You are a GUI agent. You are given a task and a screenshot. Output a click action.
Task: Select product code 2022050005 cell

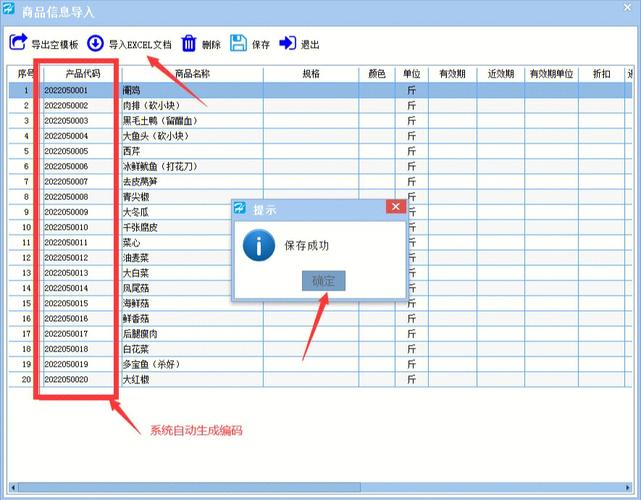pos(83,151)
